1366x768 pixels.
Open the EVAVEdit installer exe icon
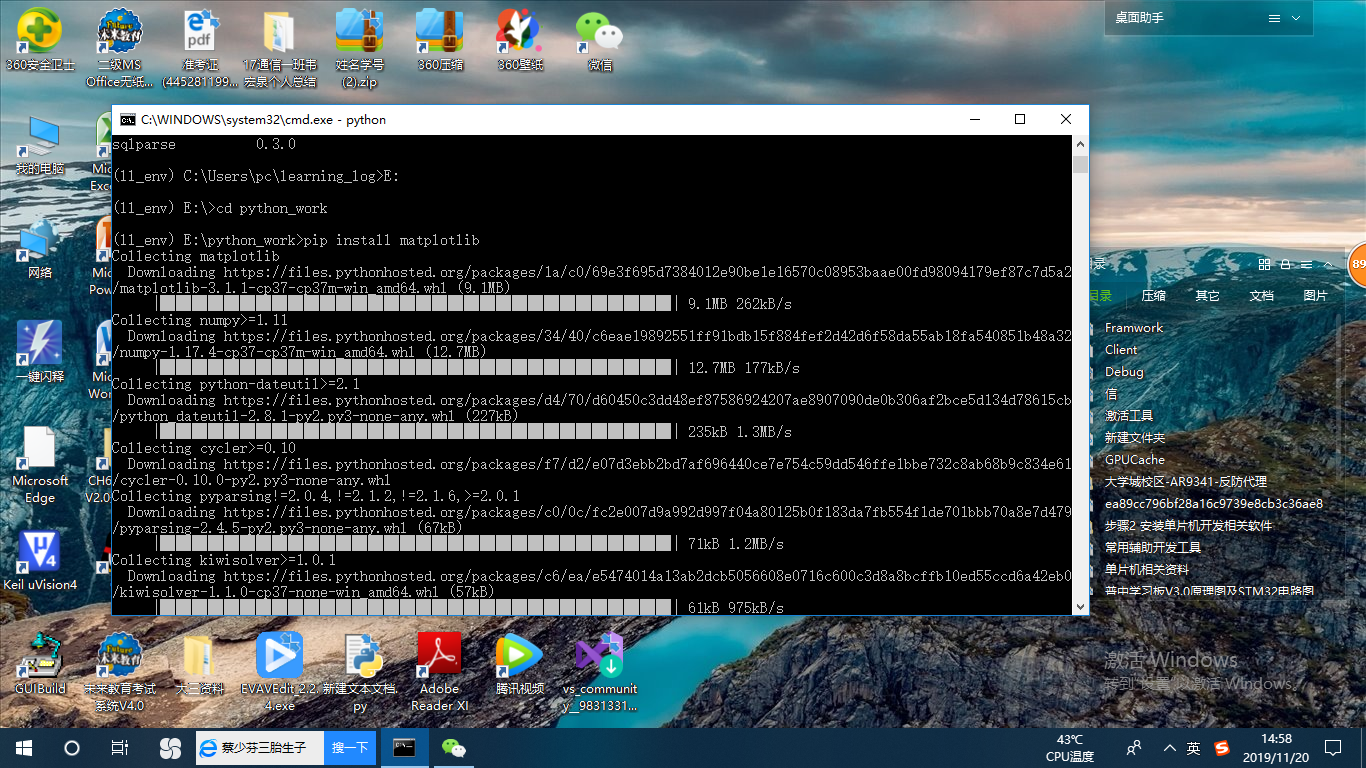click(x=280, y=672)
